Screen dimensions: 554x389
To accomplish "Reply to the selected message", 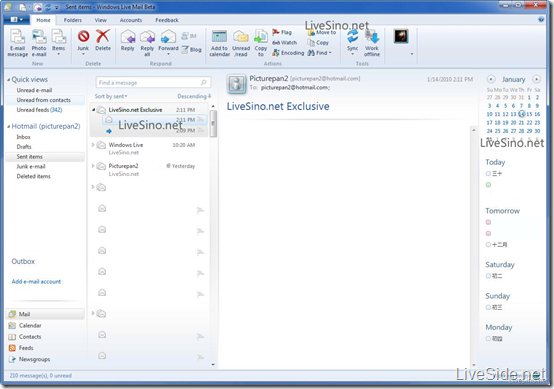I will click(x=128, y=40).
